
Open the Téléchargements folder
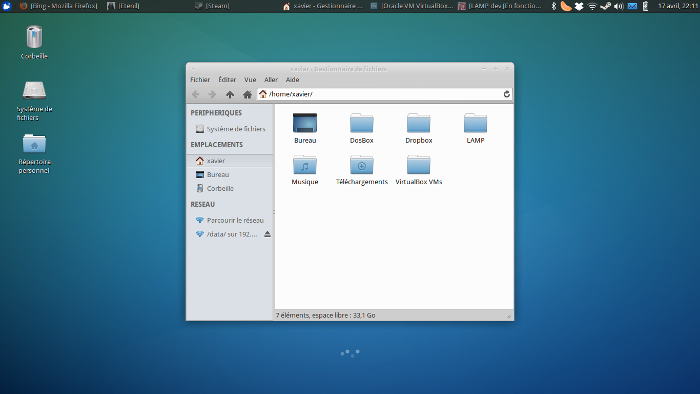coord(362,170)
